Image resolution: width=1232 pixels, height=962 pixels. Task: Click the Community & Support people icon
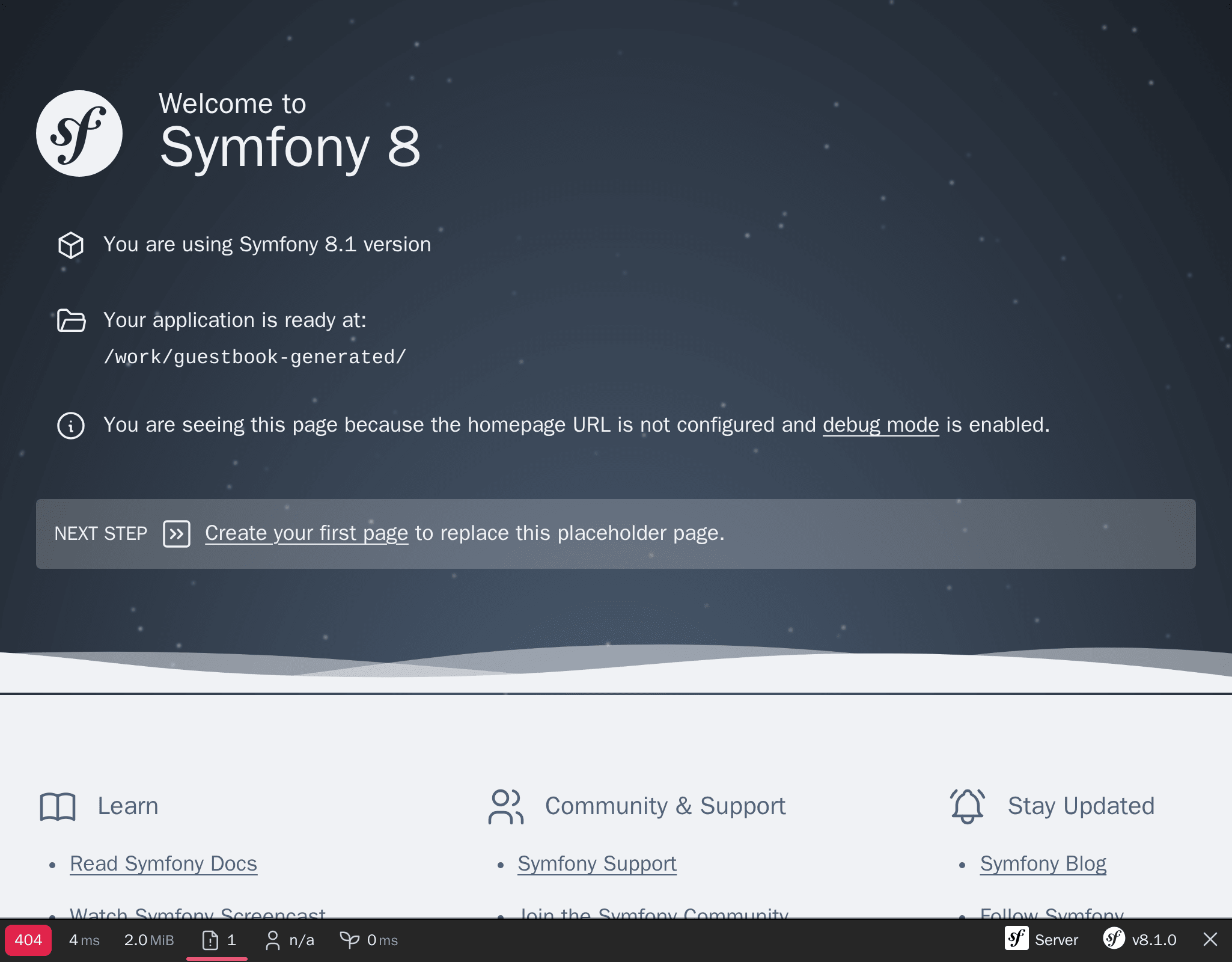point(506,806)
